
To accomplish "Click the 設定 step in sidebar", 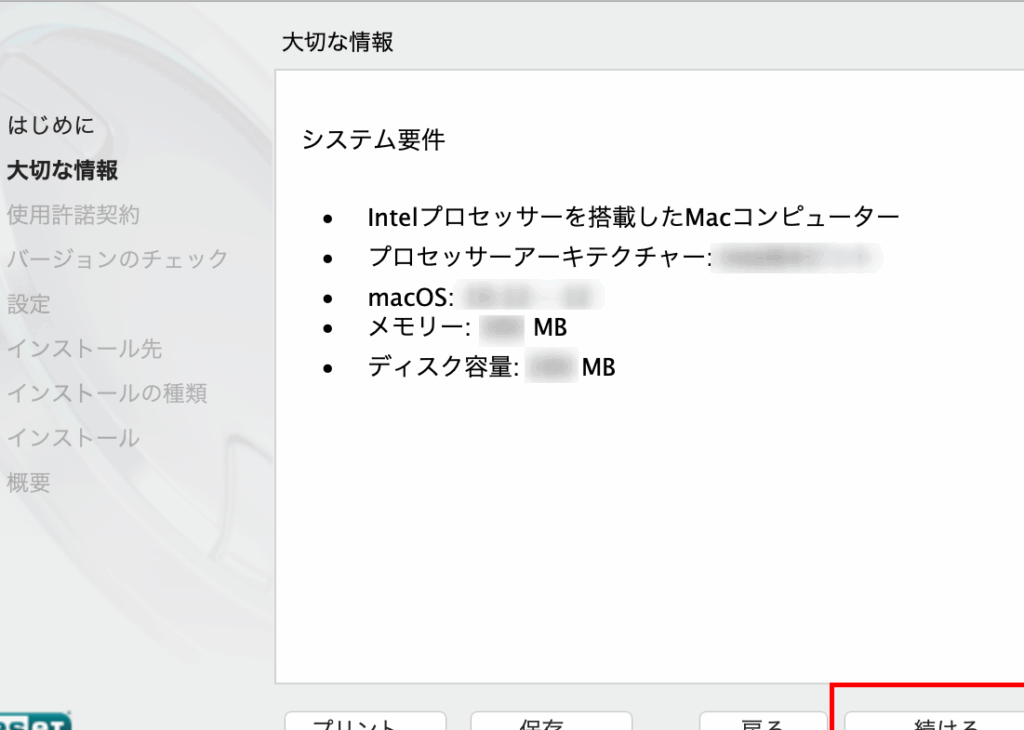I will tap(29, 304).
